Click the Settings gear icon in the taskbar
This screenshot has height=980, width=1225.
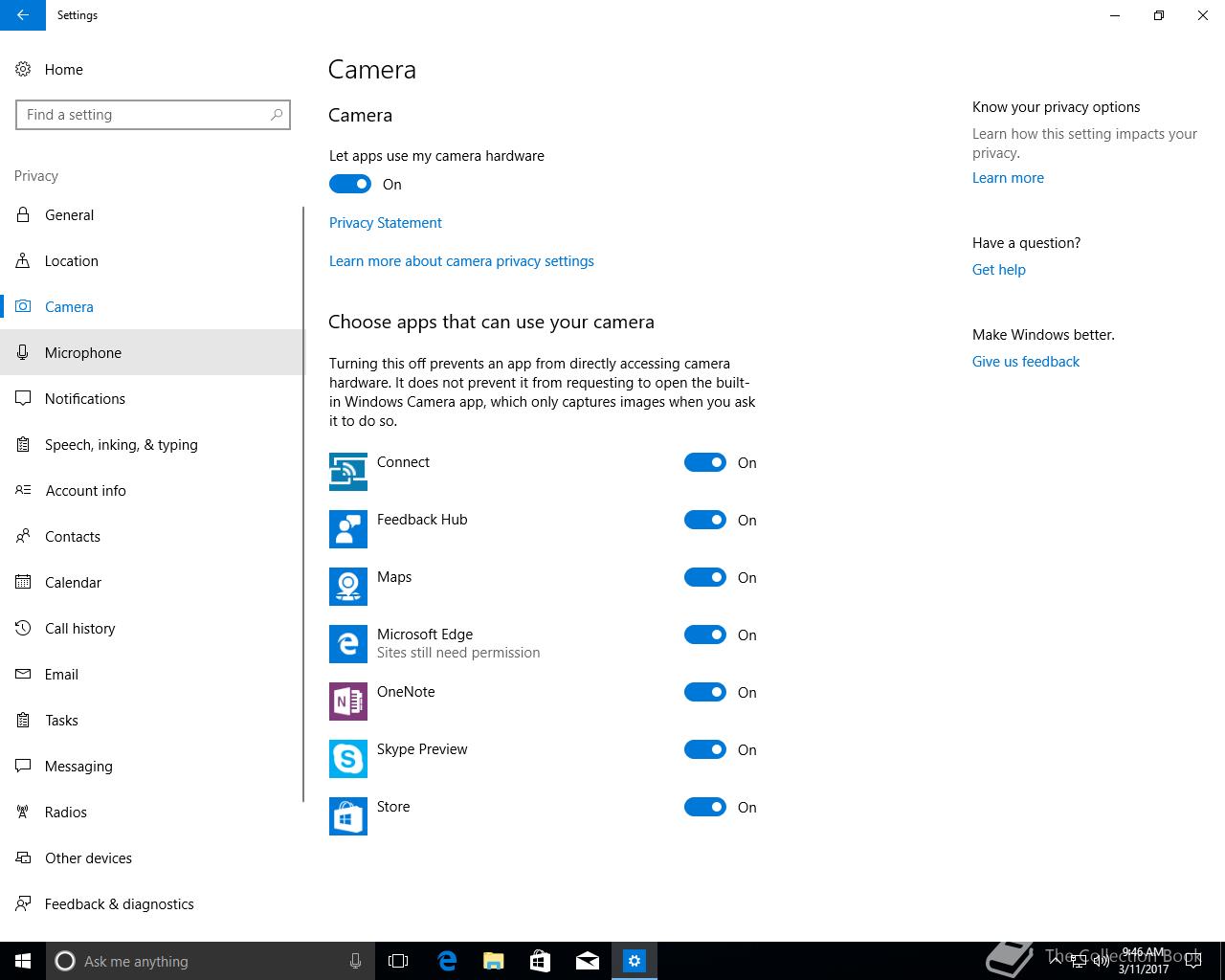pyautogui.click(x=635, y=961)
